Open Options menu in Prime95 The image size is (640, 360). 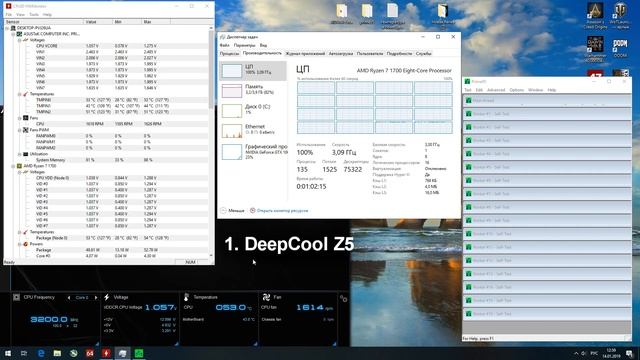click(516, 90)
